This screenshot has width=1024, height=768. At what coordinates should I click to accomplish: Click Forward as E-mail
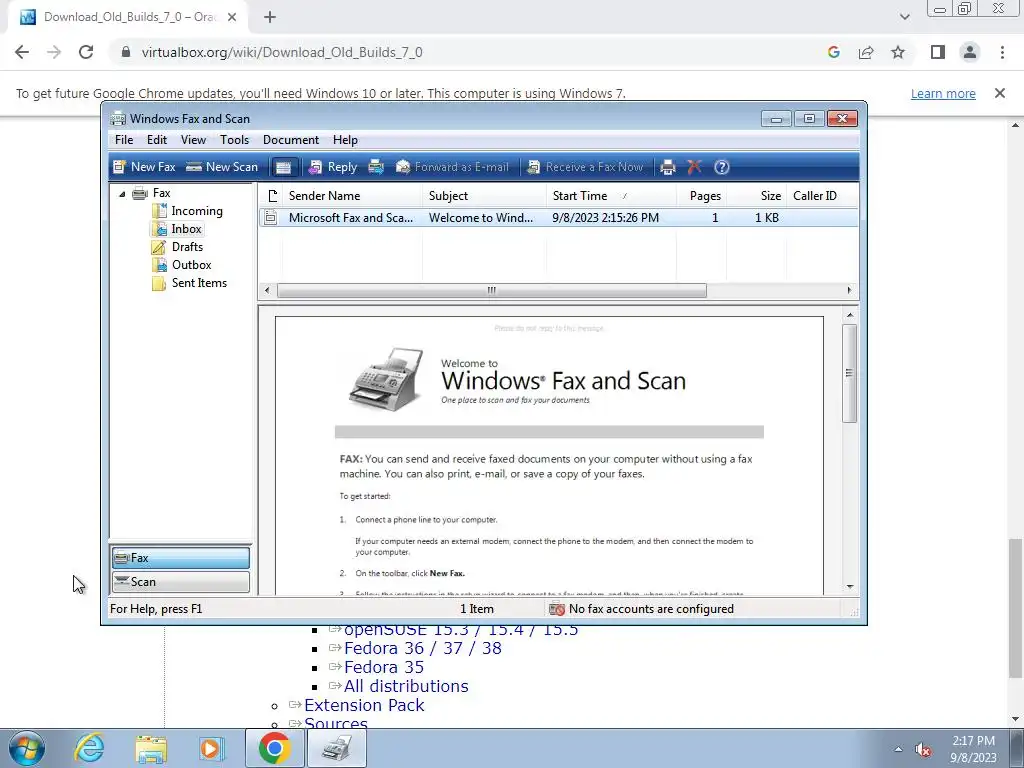(x=452, y=167)
